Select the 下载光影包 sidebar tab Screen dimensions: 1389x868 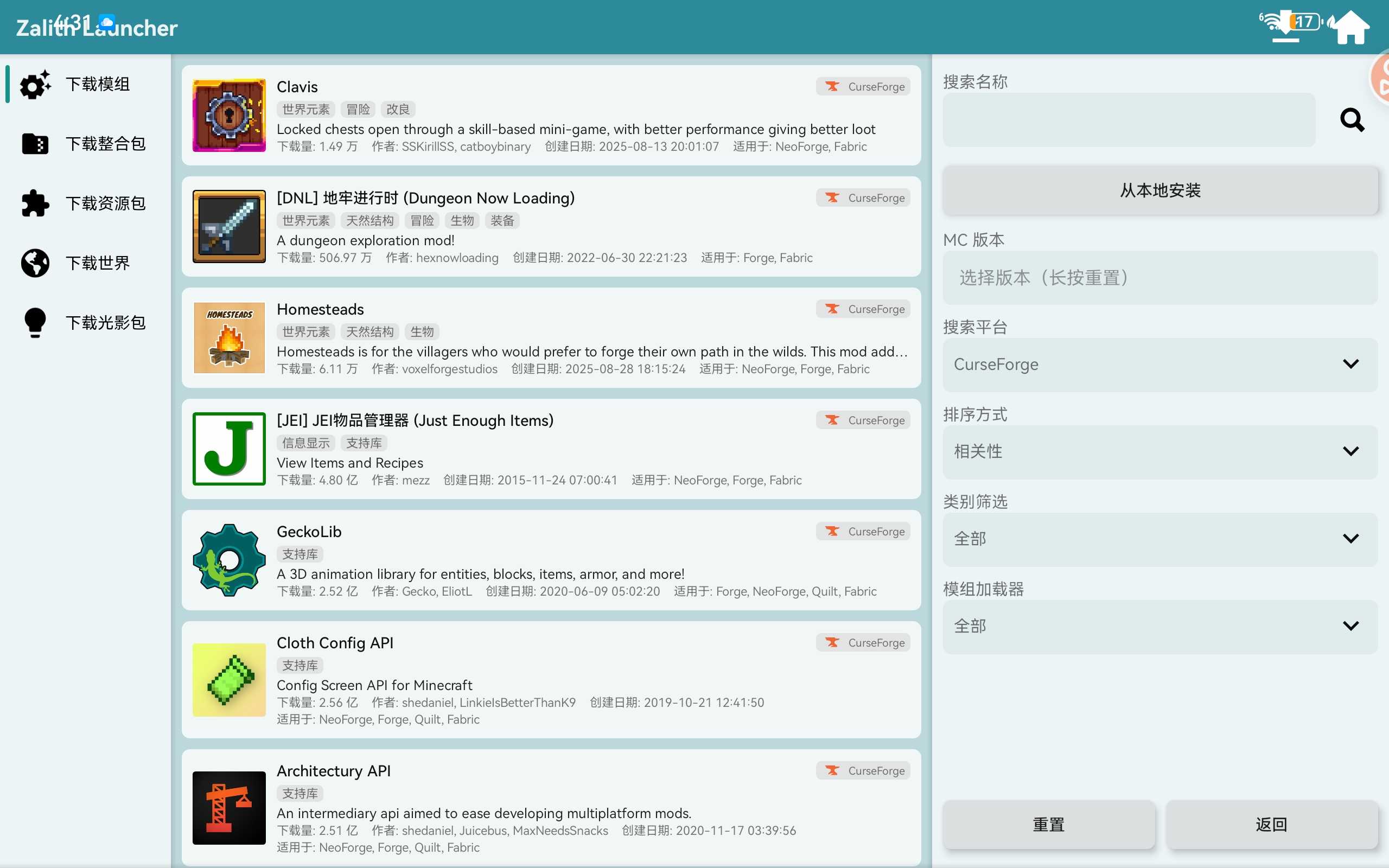coord(86,323)
